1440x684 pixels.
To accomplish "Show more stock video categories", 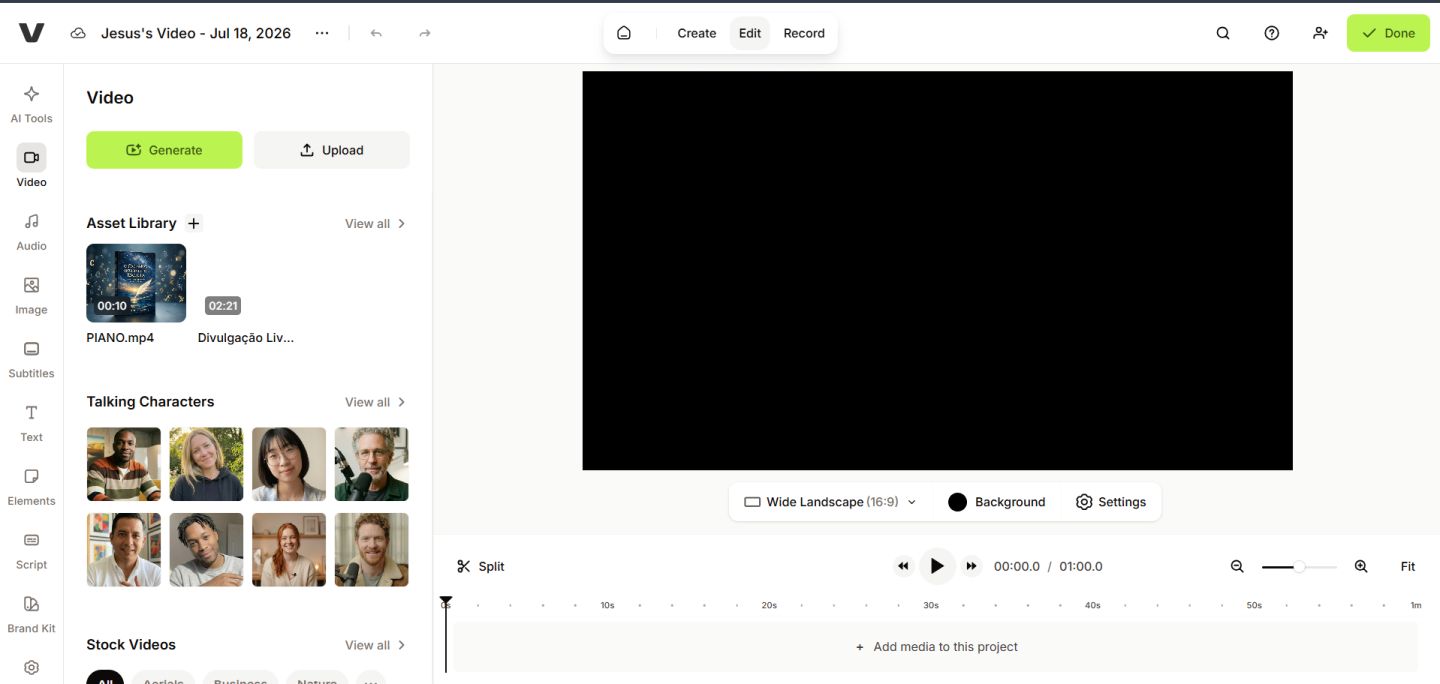I will [x=371, y=678].
